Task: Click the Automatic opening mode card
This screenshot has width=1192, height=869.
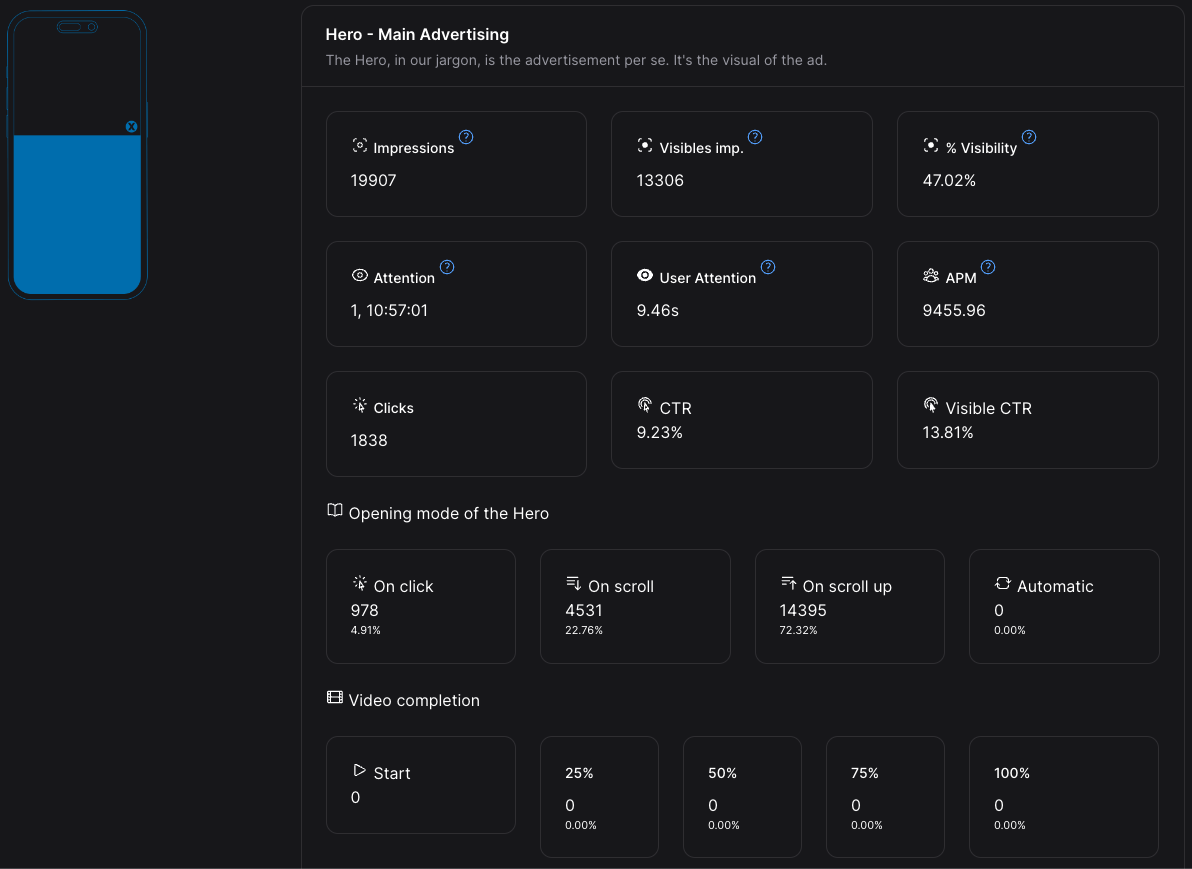Action: [1063, 606]
